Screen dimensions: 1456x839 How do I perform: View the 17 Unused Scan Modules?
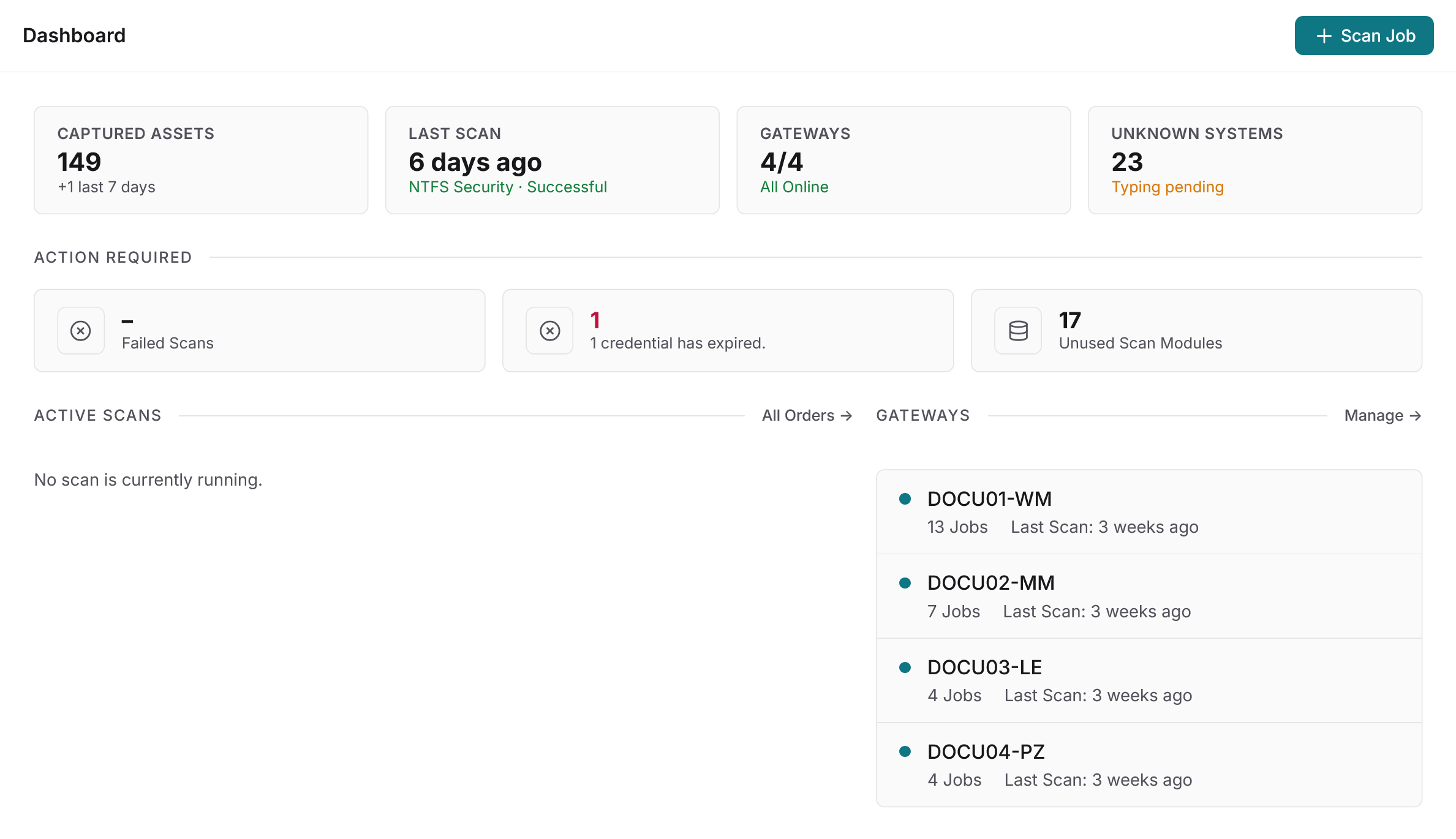point(1196,331)
